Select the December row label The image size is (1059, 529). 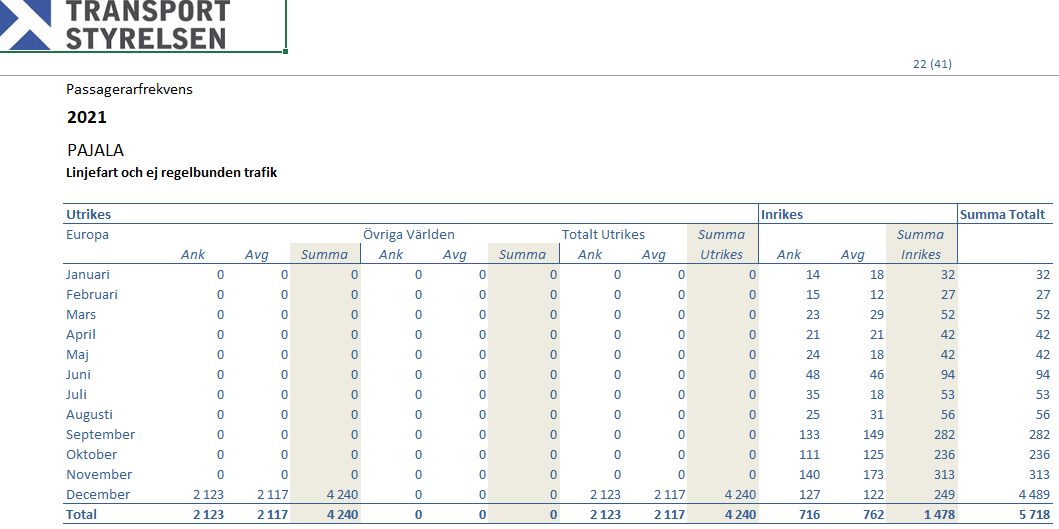[x=98, y=494]
